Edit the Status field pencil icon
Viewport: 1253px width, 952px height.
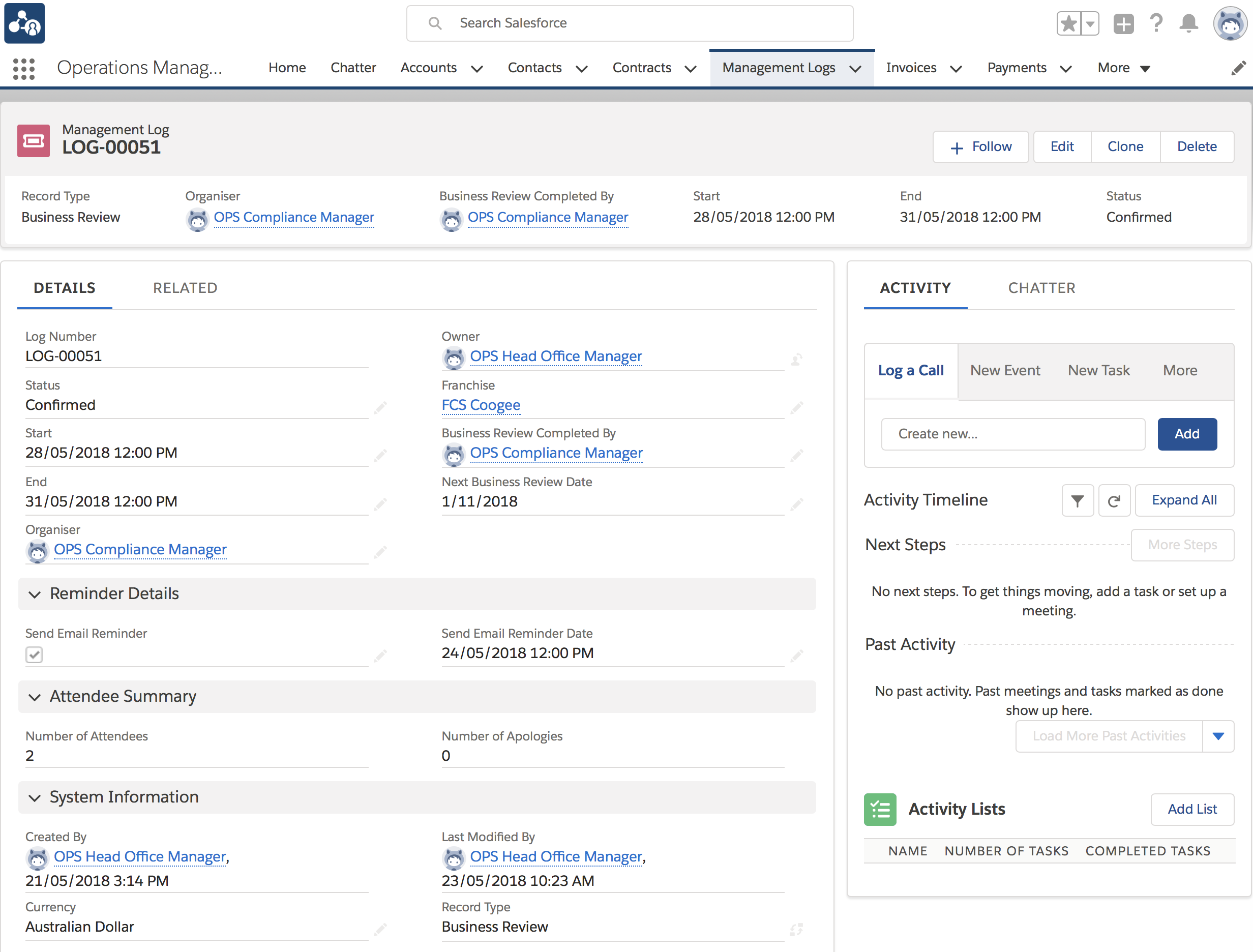coord(380,407)
